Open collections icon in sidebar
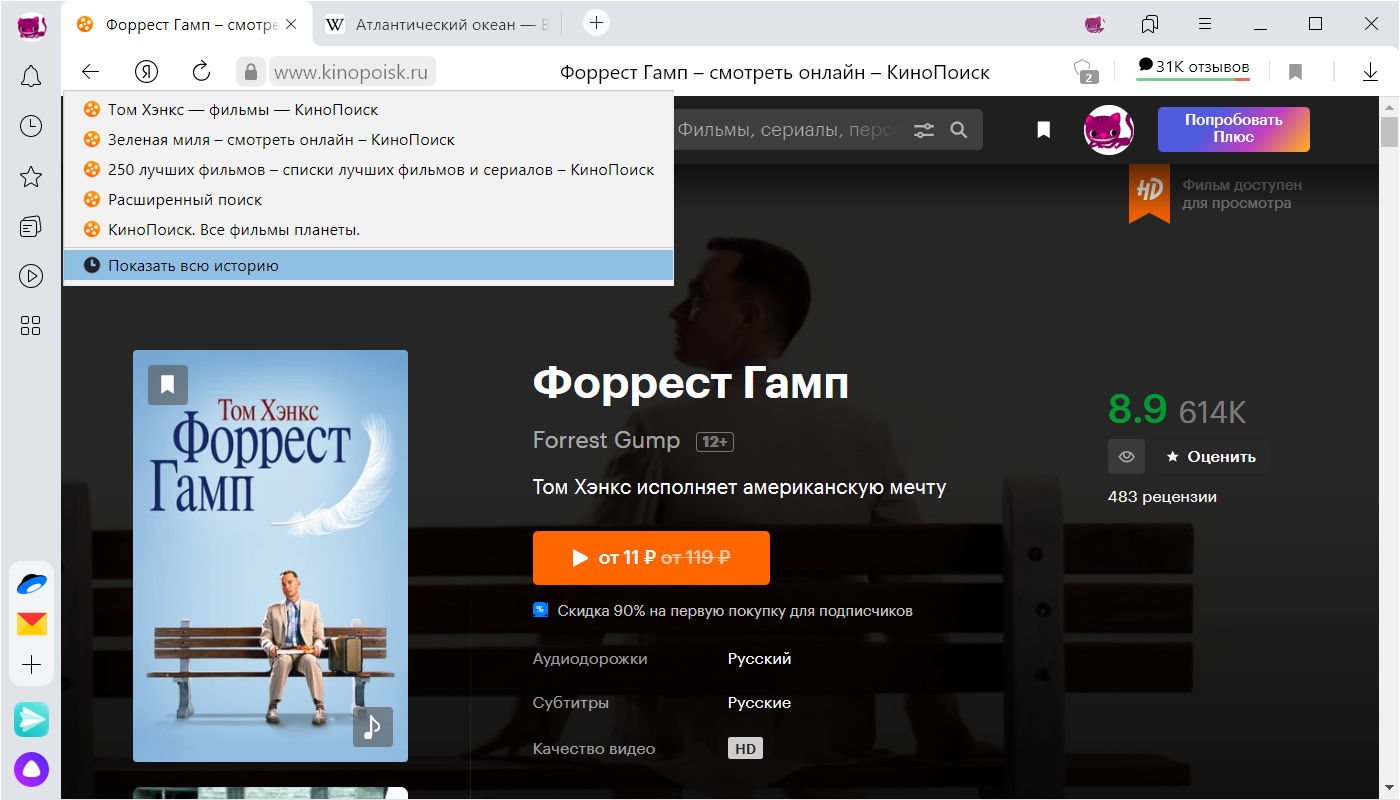Viewport: 1400px width, 800px height. tap(31, 227)
